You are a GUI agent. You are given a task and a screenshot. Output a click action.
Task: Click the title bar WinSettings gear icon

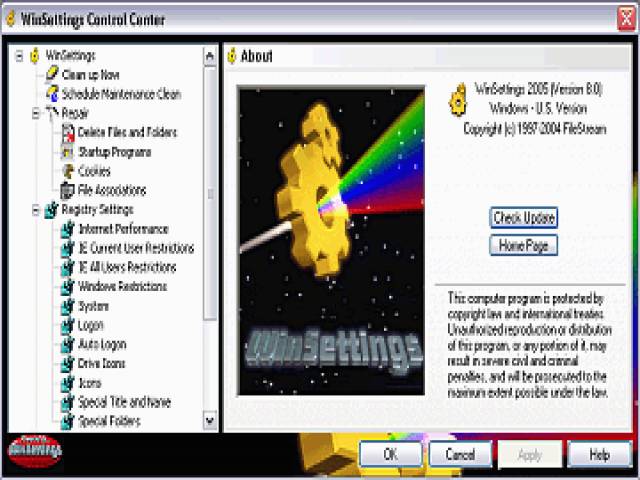11,18
